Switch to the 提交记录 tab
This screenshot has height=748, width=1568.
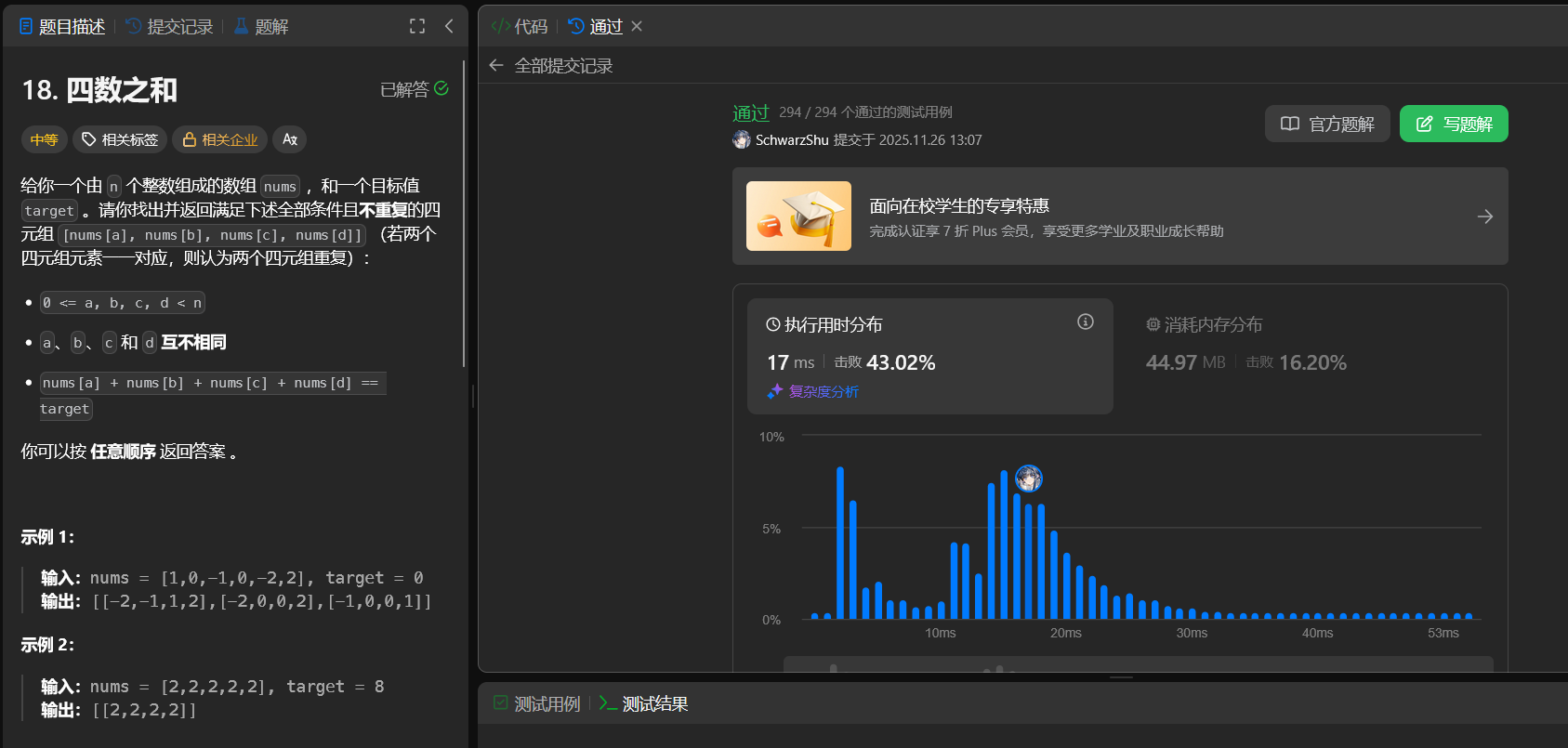pyautogui.click(x=169, y=27)
